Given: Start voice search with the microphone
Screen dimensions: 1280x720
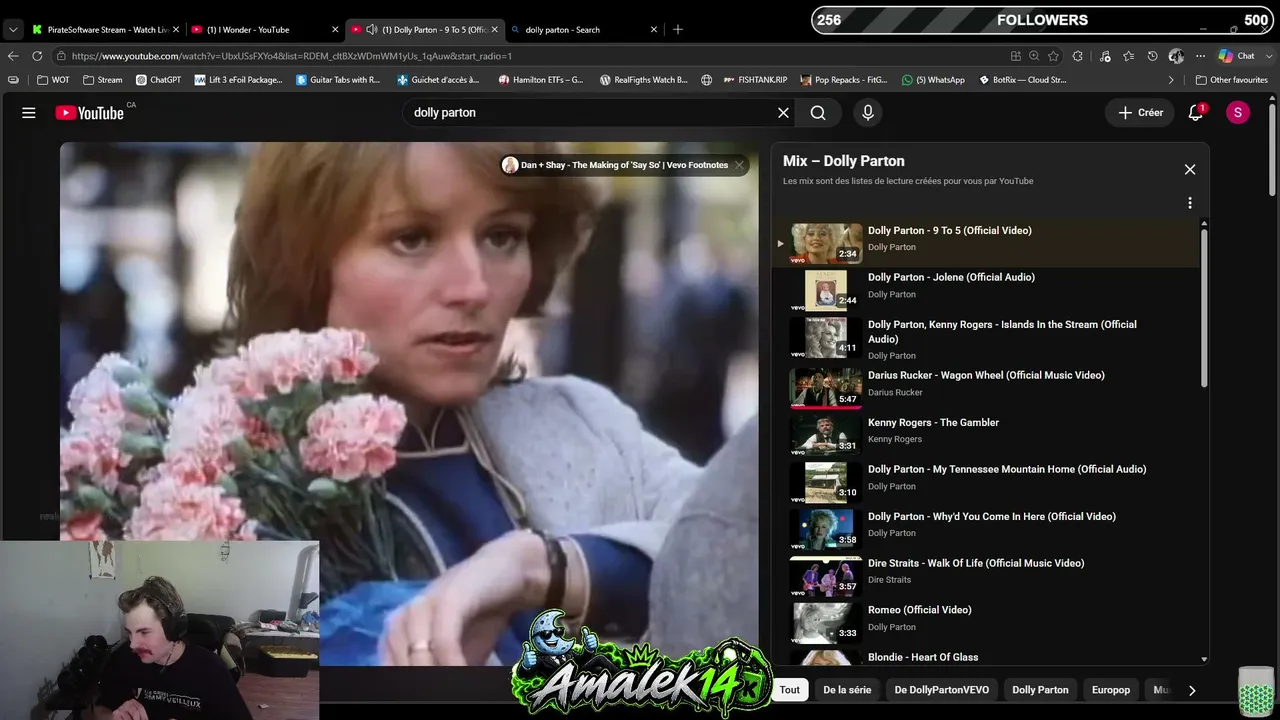Looking at the screenshot, I should pyautogui.click(x=868, y=113).
